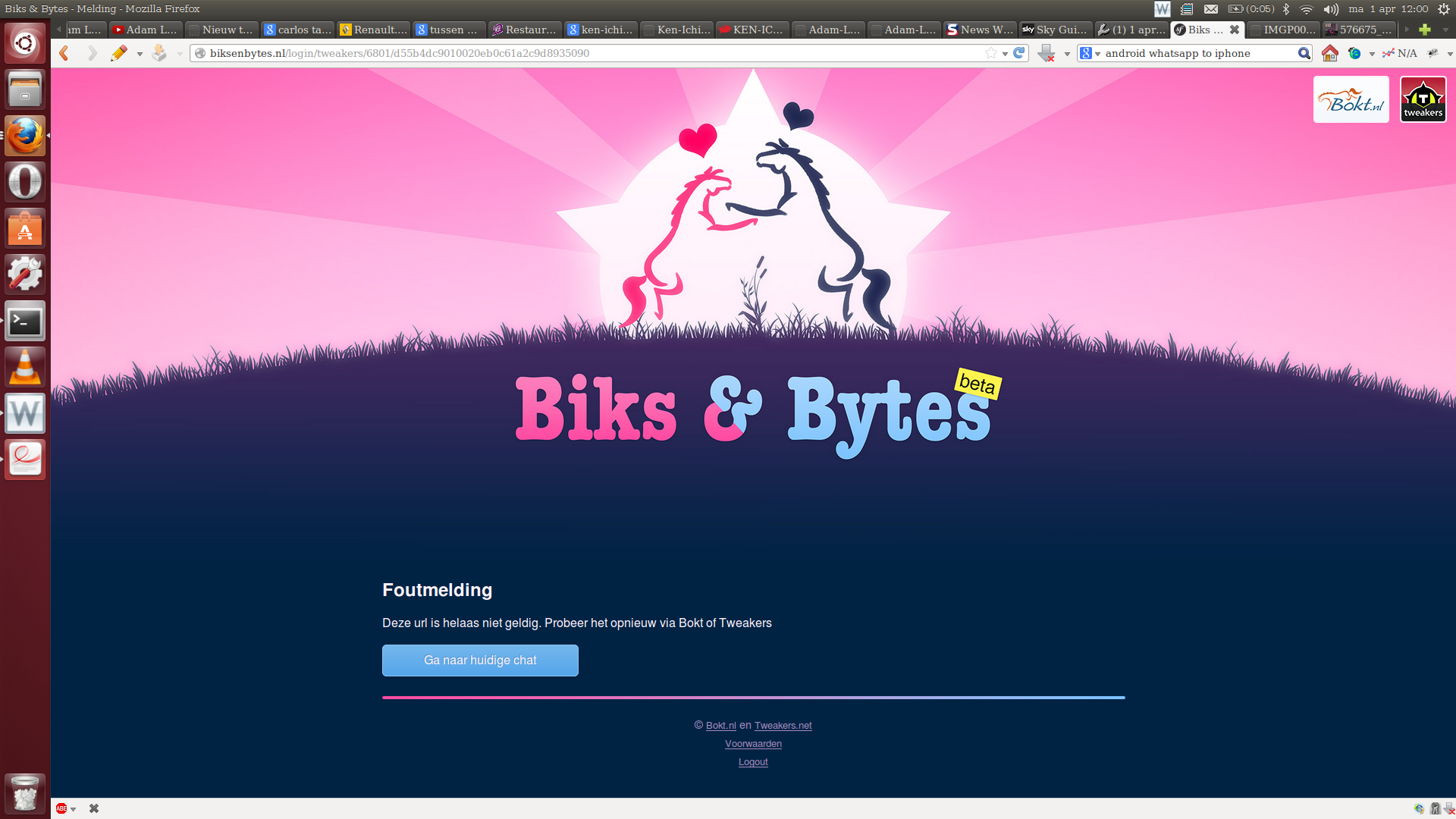The image size is (1456, 819).
Task: Go to the home page icon
Action: (1329, 53)
